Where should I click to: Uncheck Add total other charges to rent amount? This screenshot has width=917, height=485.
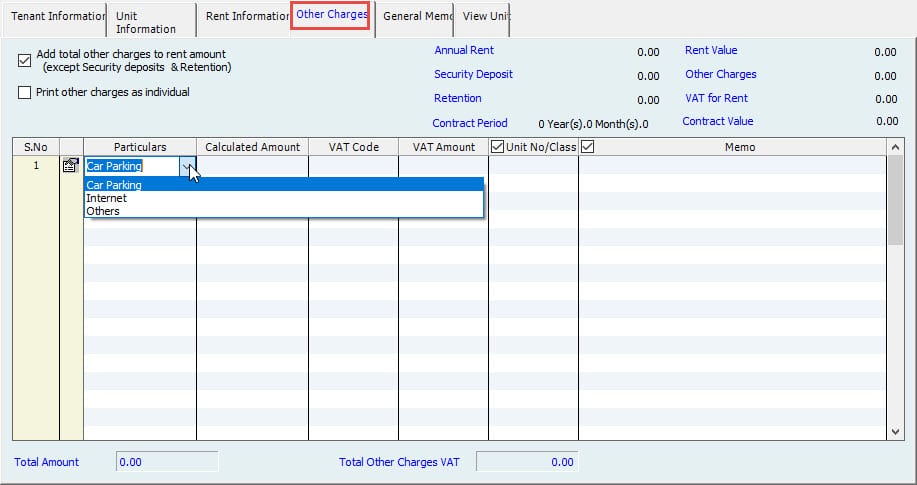(25, 60)
